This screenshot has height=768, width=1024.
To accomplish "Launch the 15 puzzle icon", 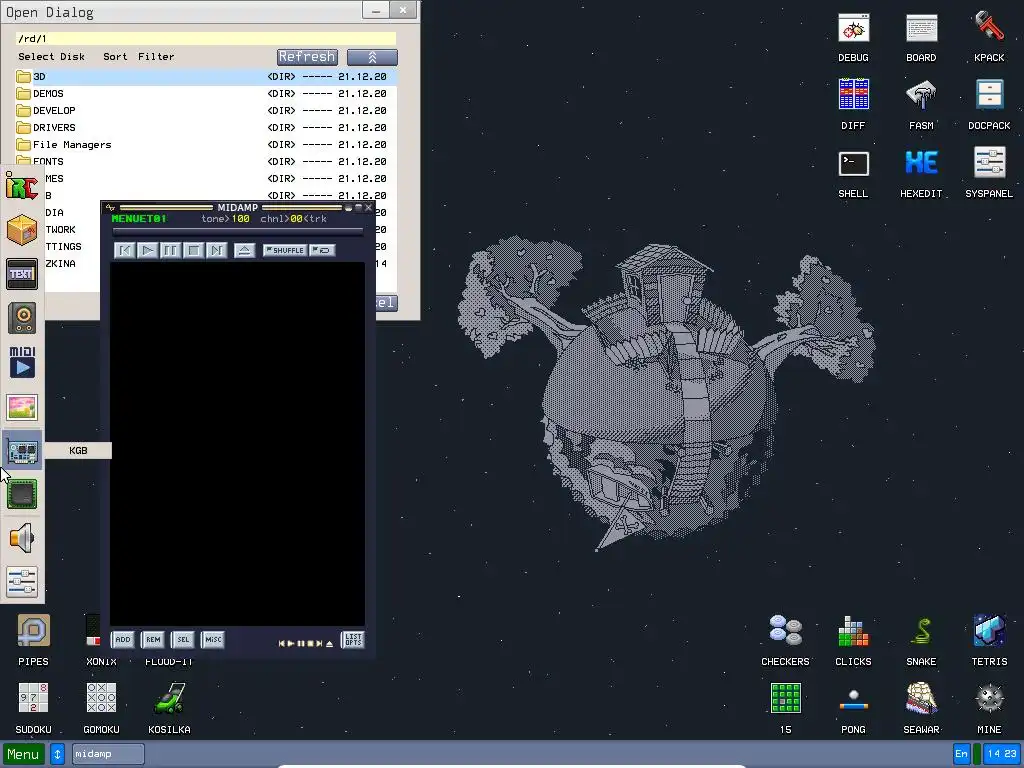I will coord(785,708).
